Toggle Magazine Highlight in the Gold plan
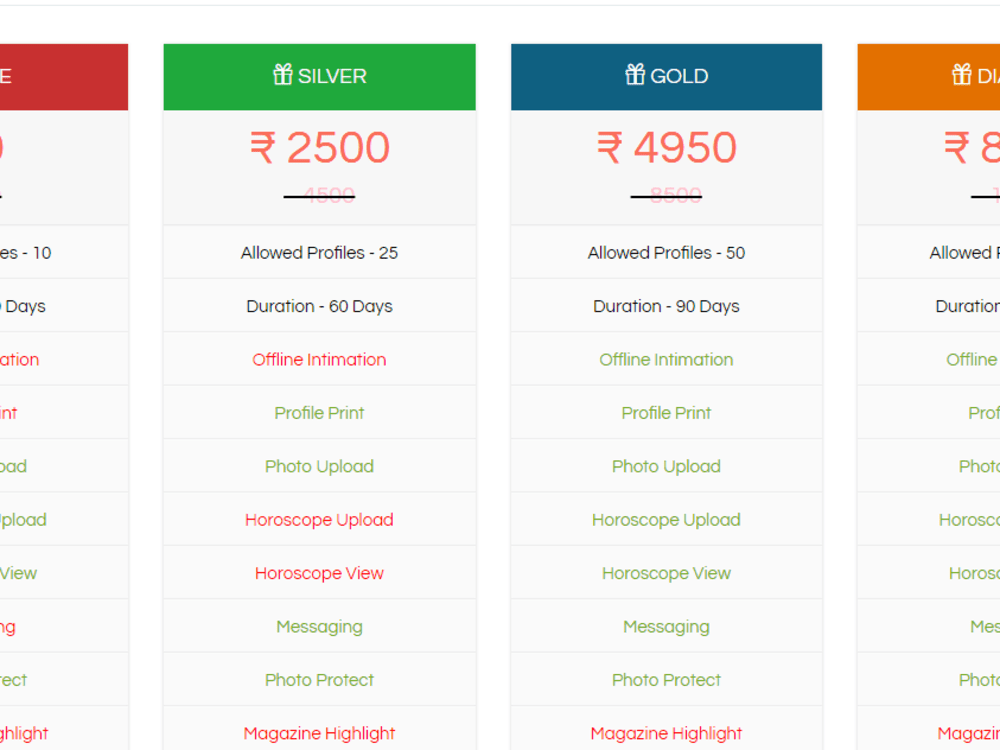1000x750 pixels. (666, 733)
